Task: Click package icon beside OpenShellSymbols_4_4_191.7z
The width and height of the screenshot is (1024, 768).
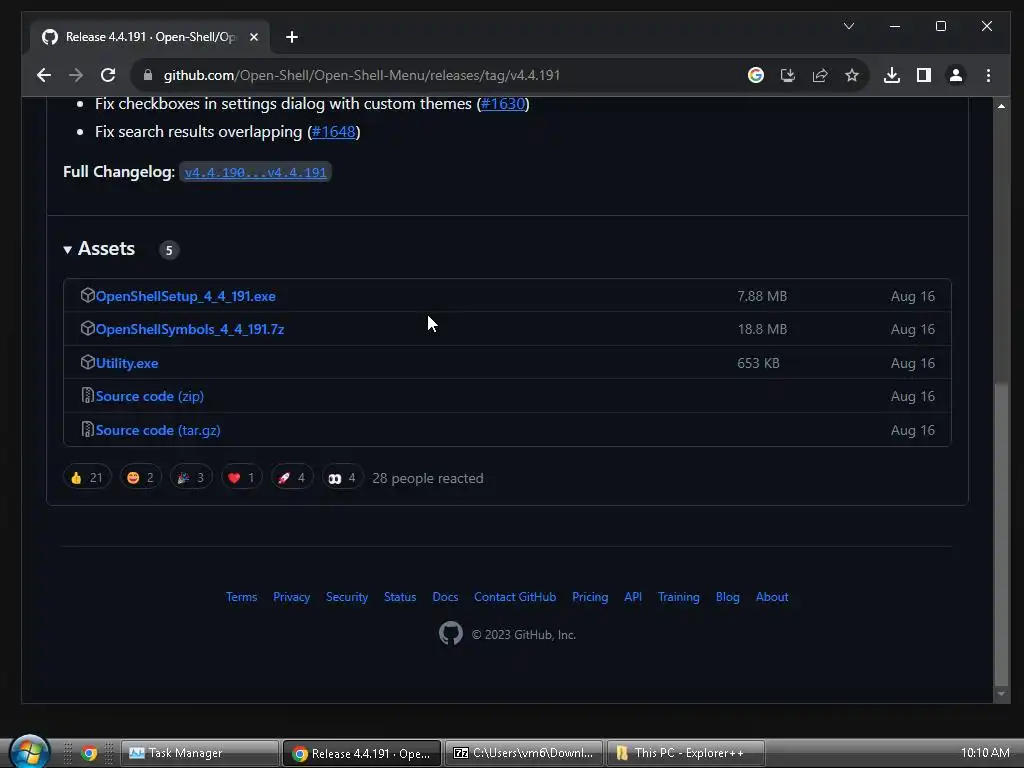Action: click(x=88, y=328)
